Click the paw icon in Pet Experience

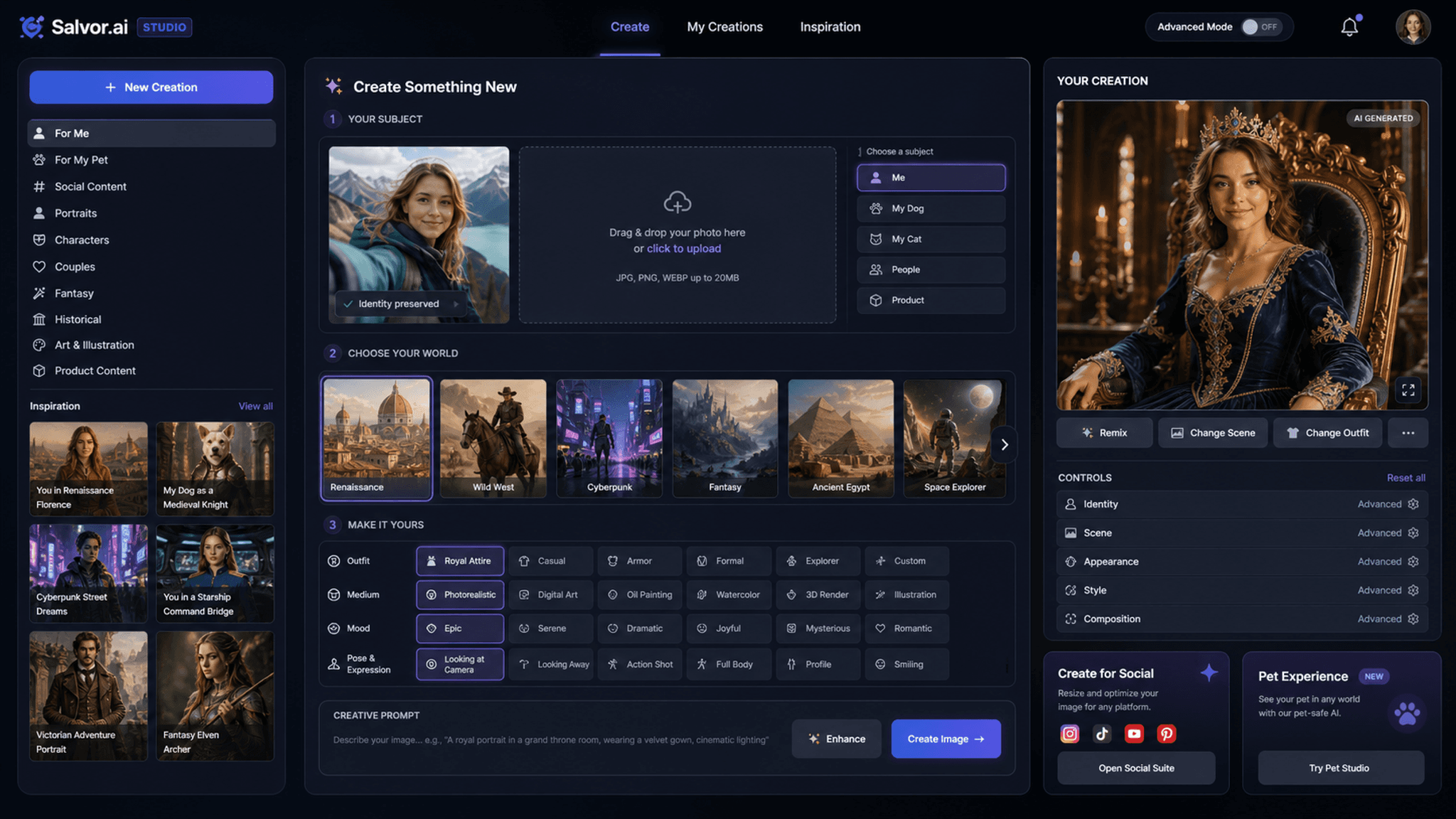point(1406,713)
